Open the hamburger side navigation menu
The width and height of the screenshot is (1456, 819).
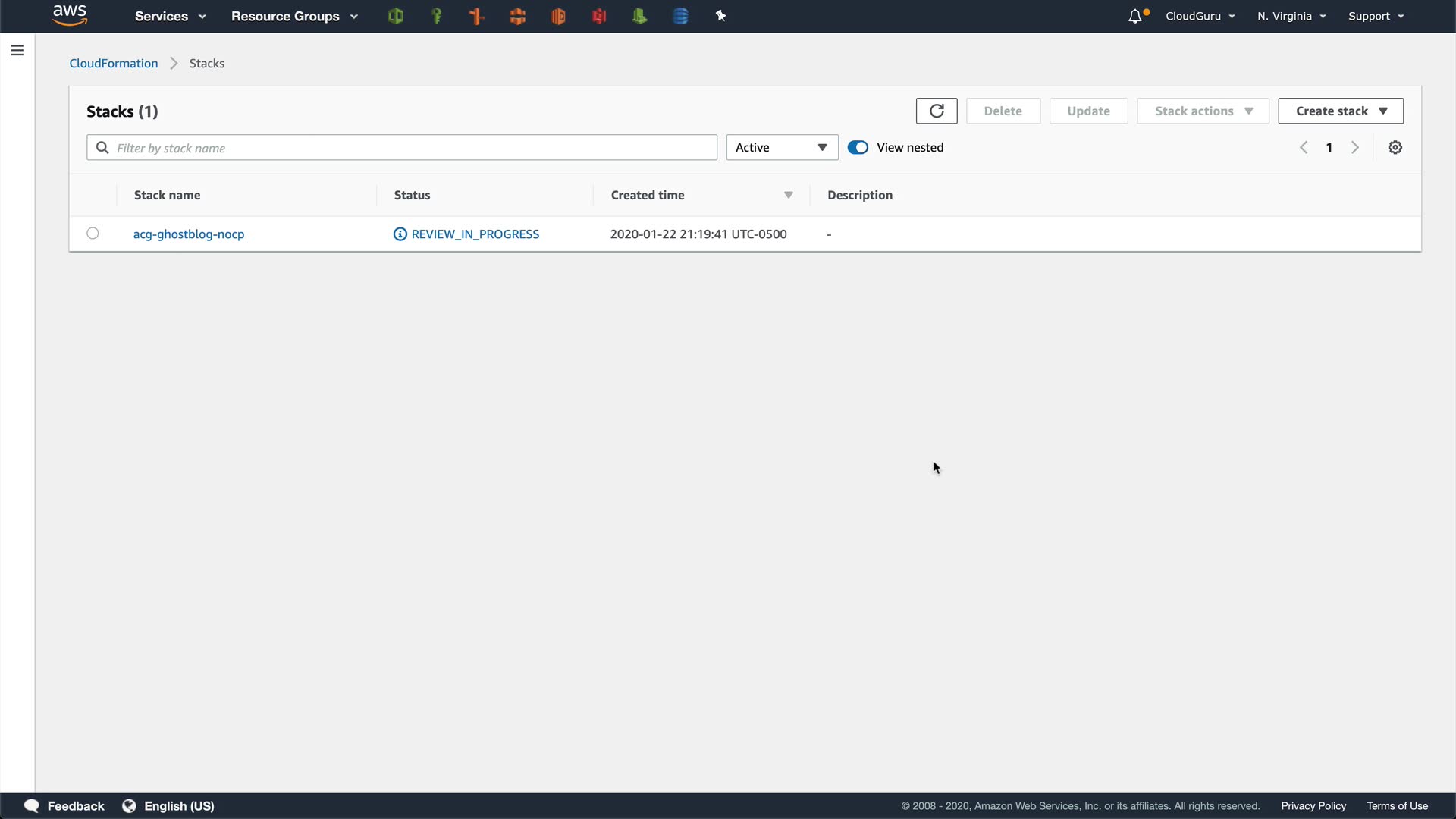coord(17,50)
